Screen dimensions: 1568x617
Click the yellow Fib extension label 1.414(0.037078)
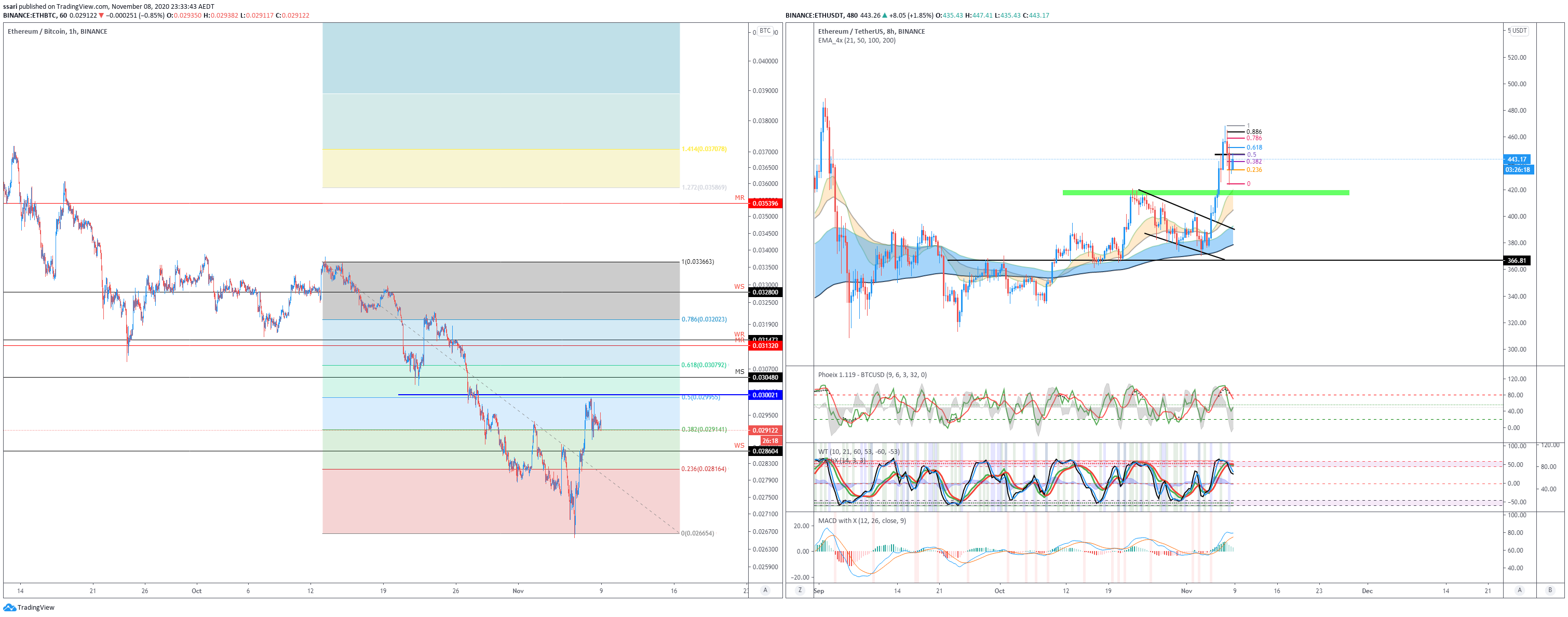pyautogui.click(x=704, y=149)
